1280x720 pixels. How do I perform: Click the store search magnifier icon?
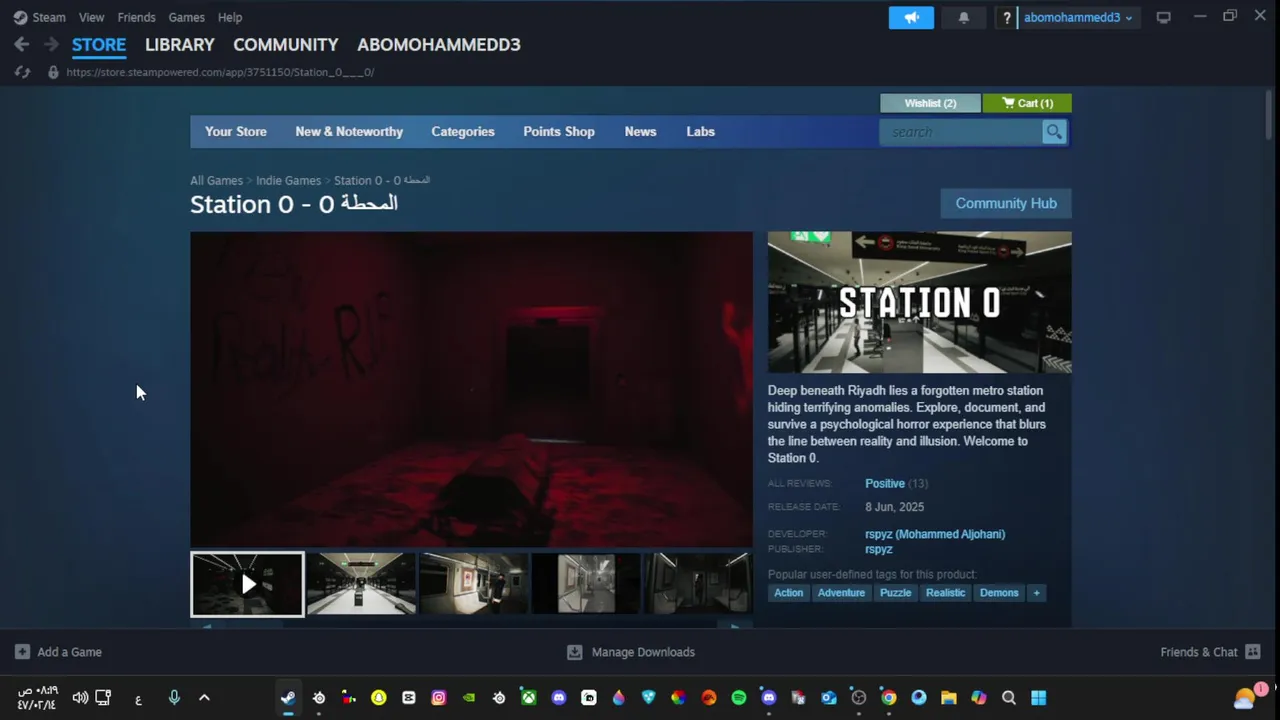click(1054, 132)
